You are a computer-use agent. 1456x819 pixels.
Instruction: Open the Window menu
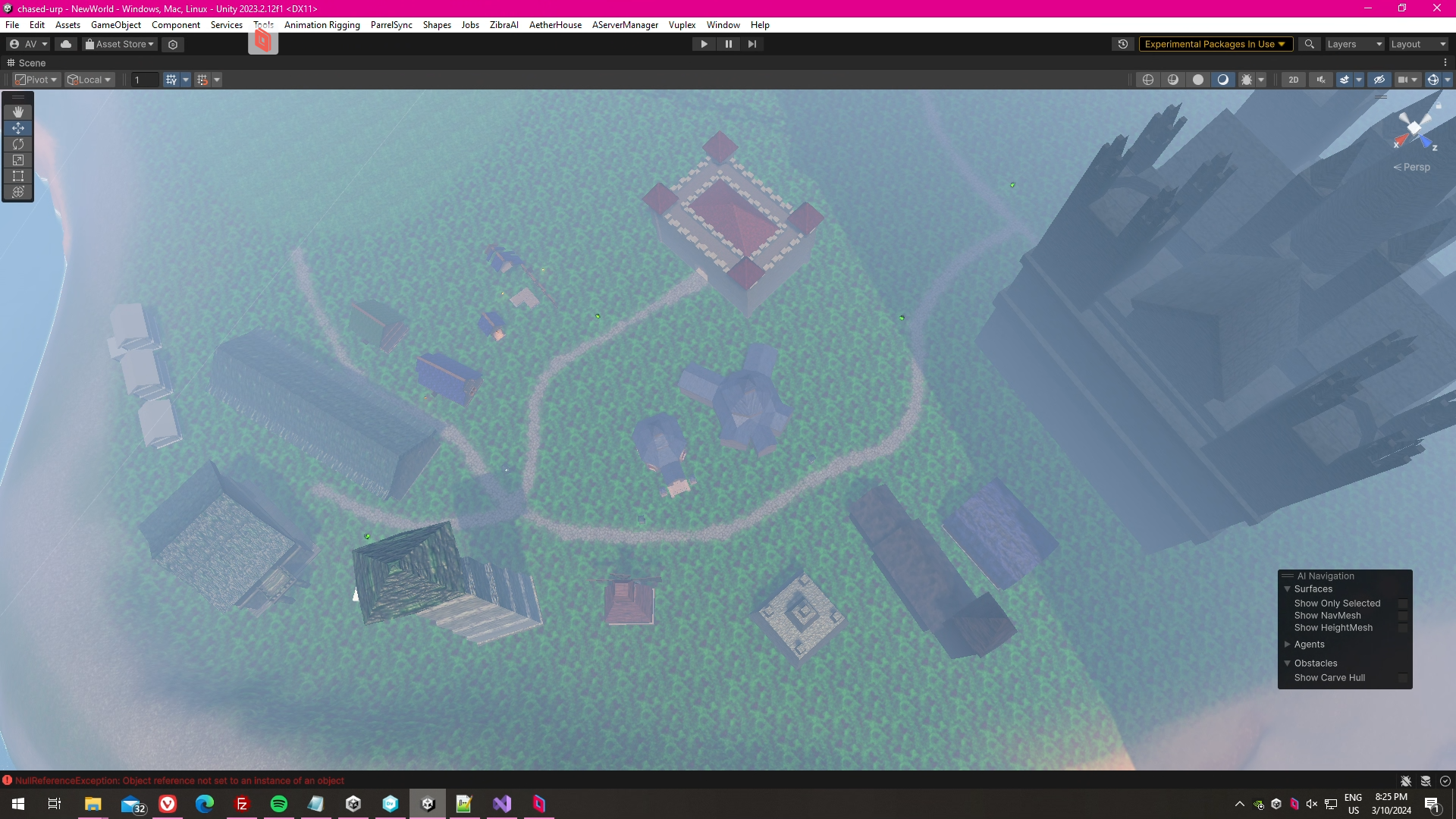723,25
